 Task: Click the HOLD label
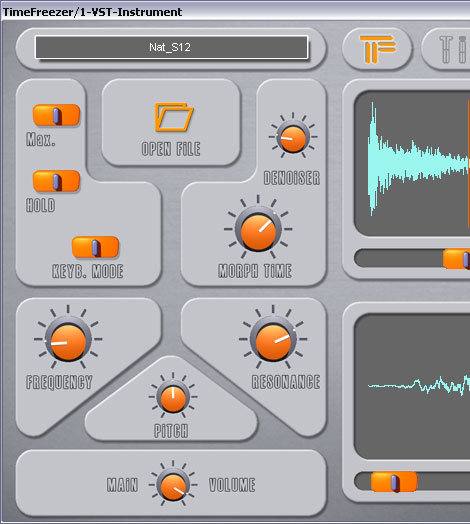41,205
